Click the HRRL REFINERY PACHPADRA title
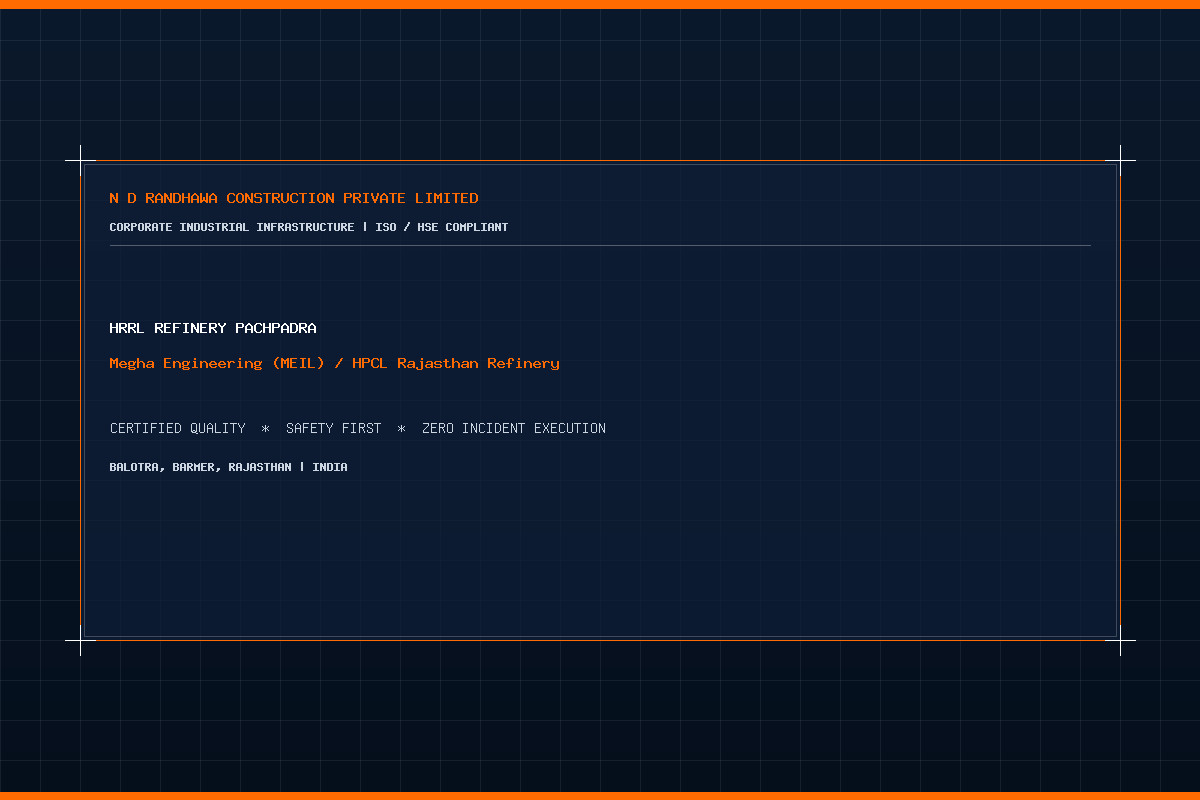 213,328
